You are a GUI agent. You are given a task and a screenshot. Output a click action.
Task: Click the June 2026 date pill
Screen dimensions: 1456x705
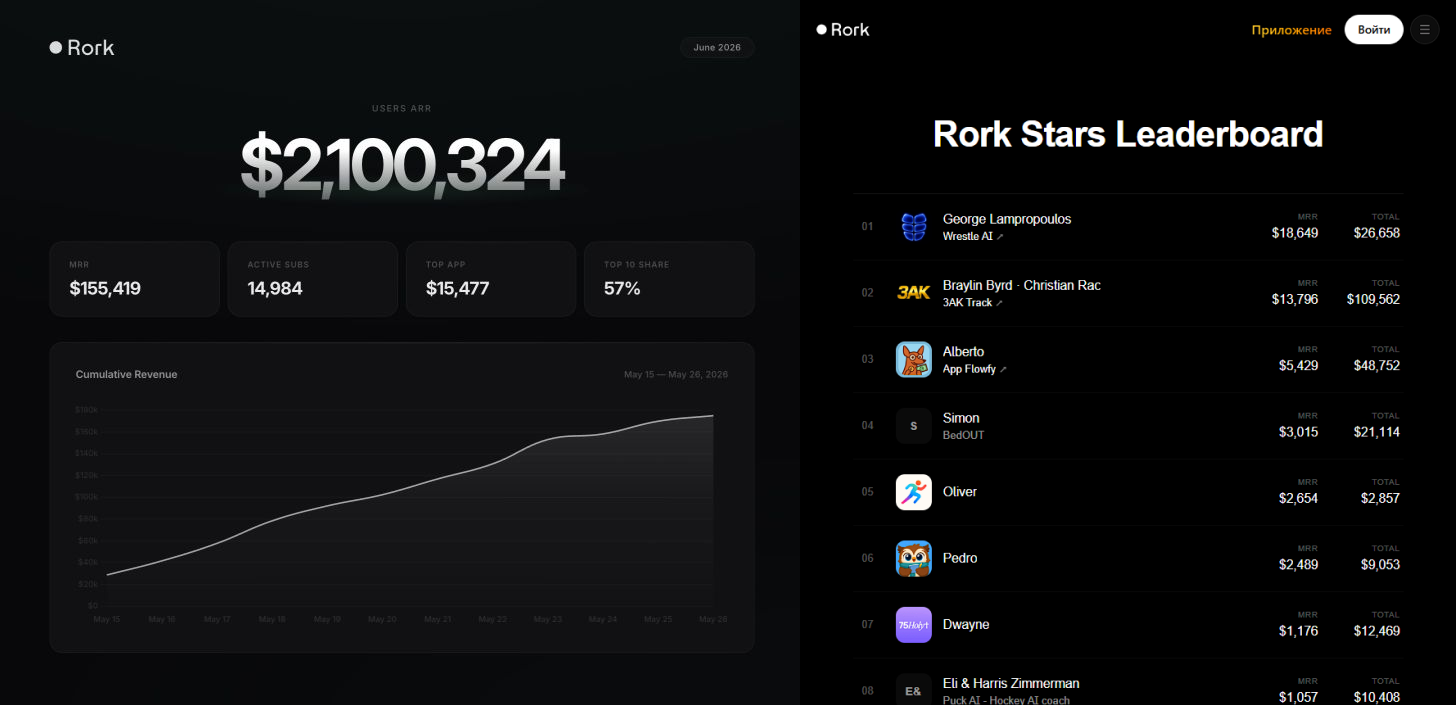pos(717,47)
